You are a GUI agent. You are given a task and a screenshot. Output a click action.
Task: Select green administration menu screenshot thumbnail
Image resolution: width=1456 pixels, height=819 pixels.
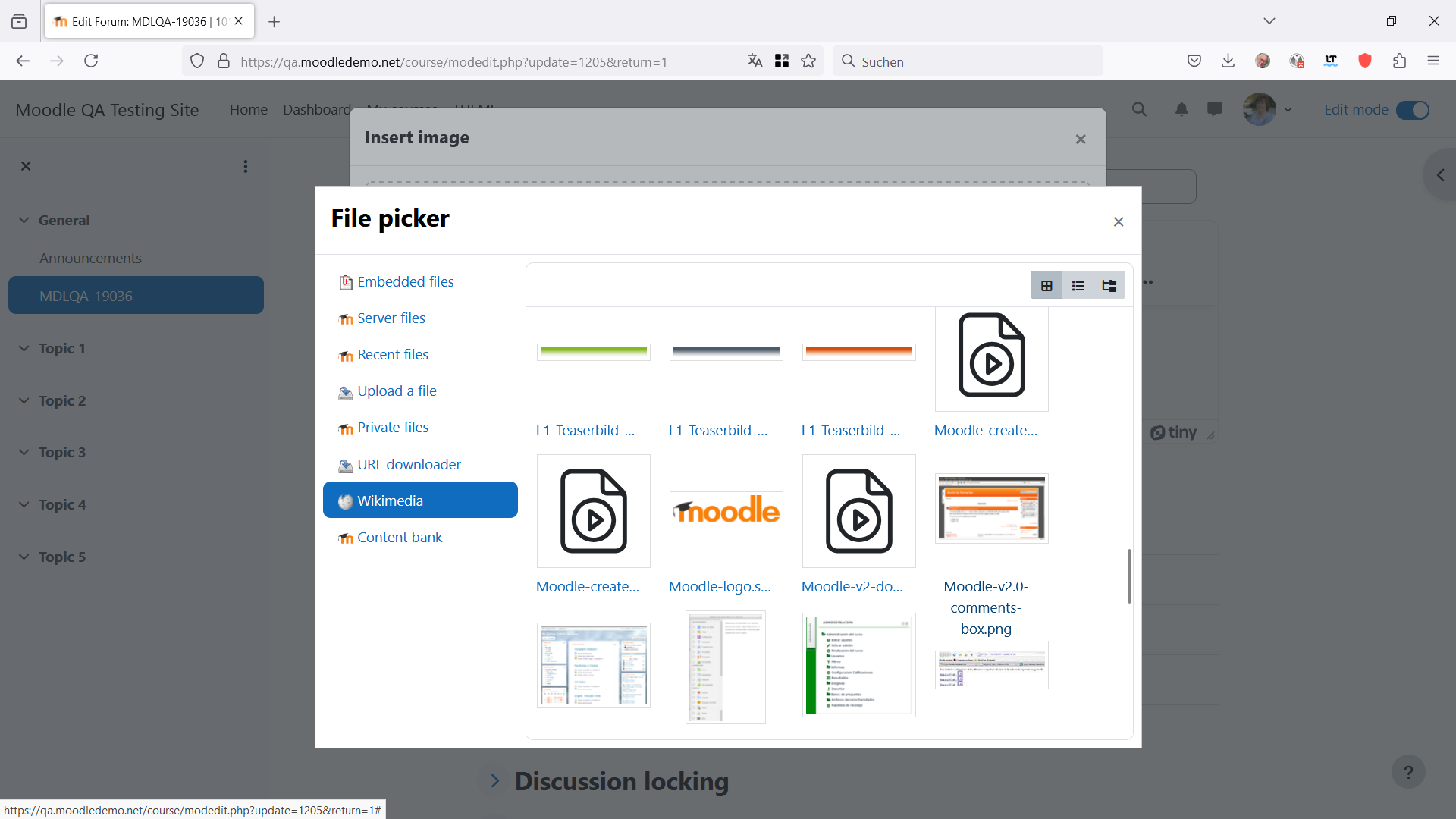click(x=859, y=665)
